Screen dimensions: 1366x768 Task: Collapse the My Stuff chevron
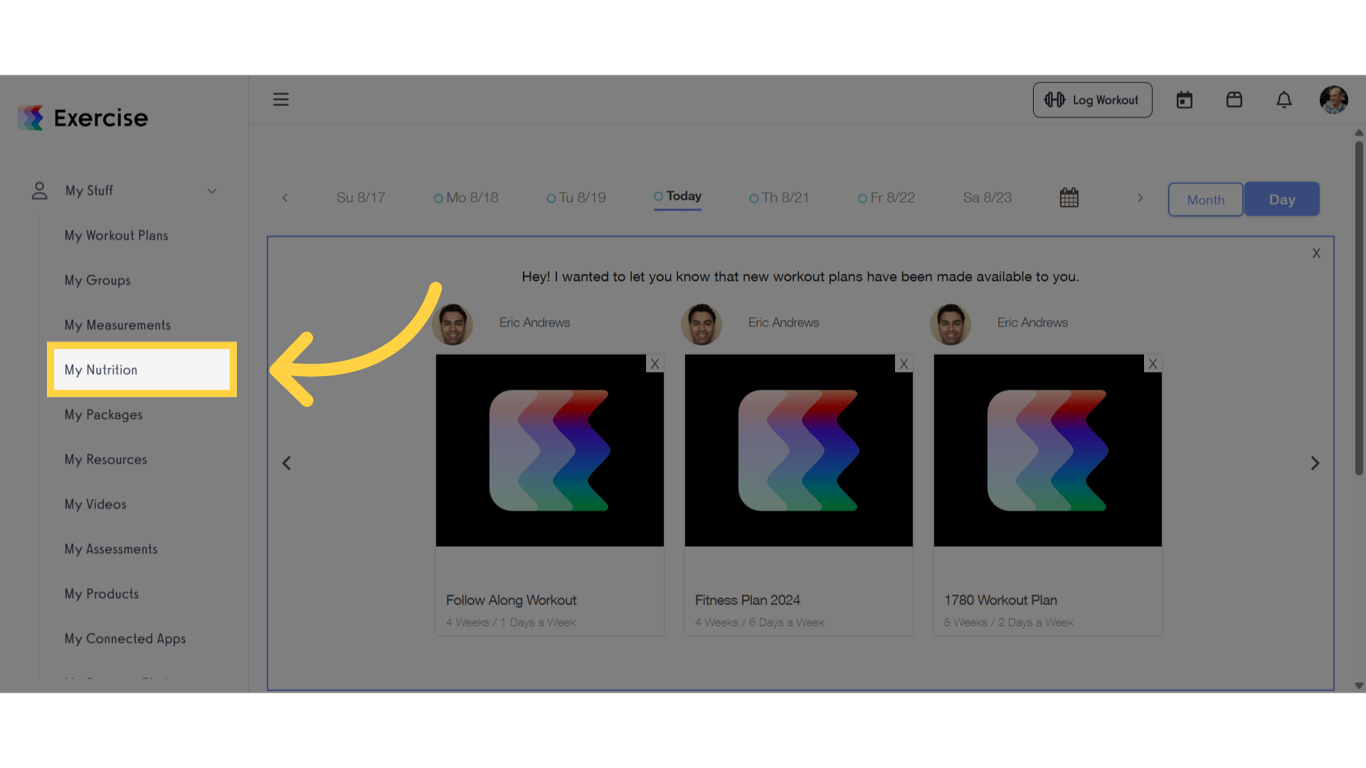pyautogui.click(x=212, y=191)
